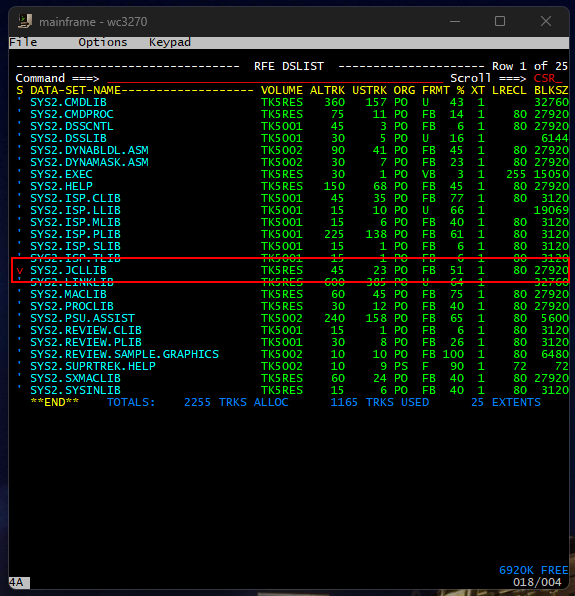Click the BLKSZ column header
Screen dimensions: 575x596
[x=551, y=90]
